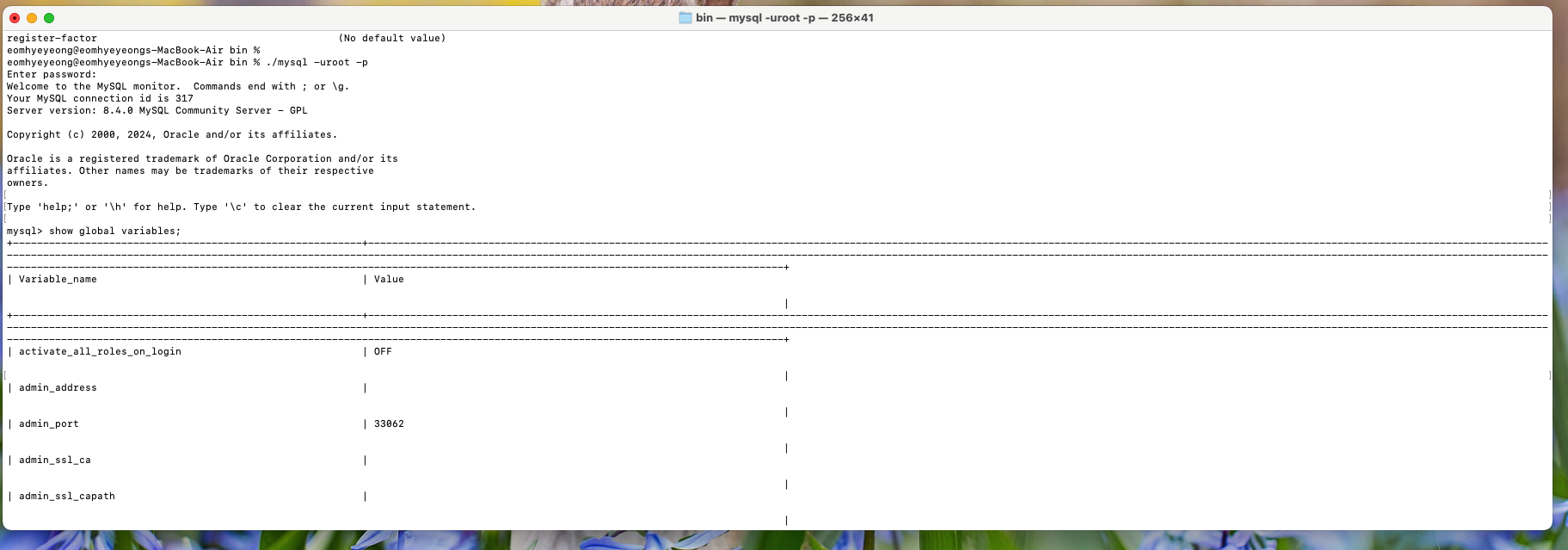Click the 'OFF' value cell
The image size is (1568, 550).
pyautogui.click(x=383, y=352)
